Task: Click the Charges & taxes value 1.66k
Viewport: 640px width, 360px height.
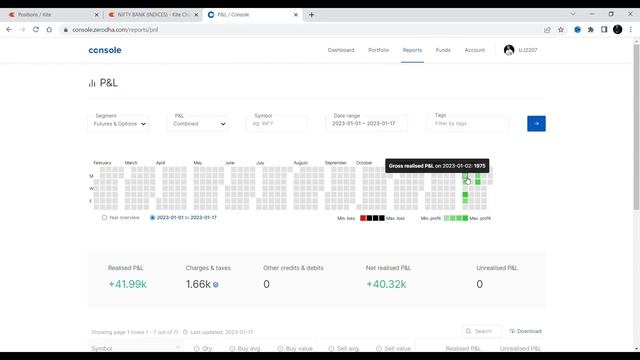Action: pyautogui.click(x=198, y=284)
